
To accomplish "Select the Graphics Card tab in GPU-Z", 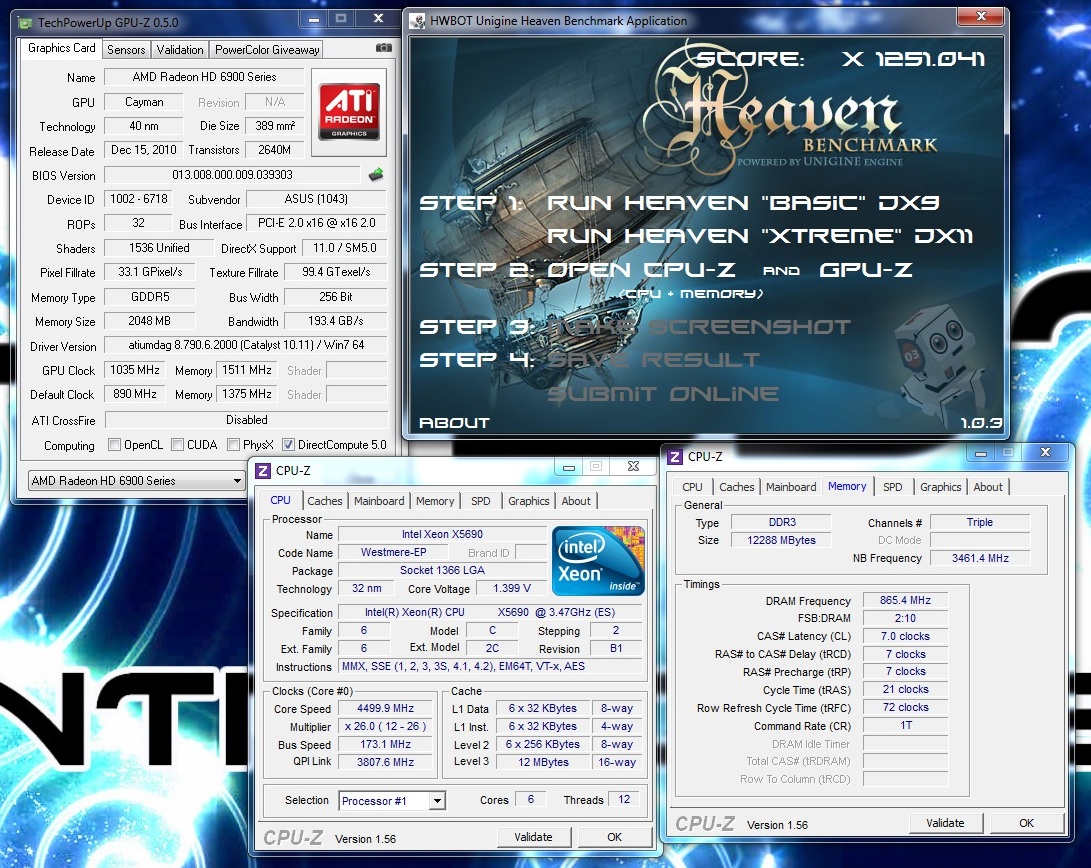I will point(61,48).
